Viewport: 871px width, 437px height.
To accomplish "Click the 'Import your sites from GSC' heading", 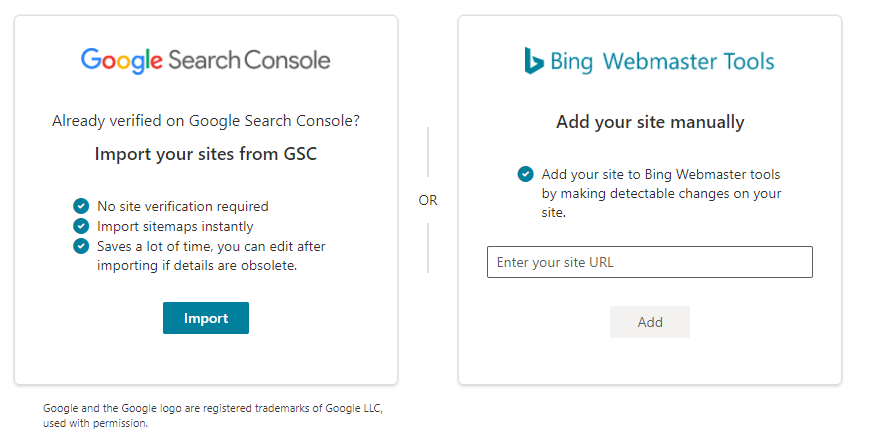I will pyautogui.click(x=205, y=154).
